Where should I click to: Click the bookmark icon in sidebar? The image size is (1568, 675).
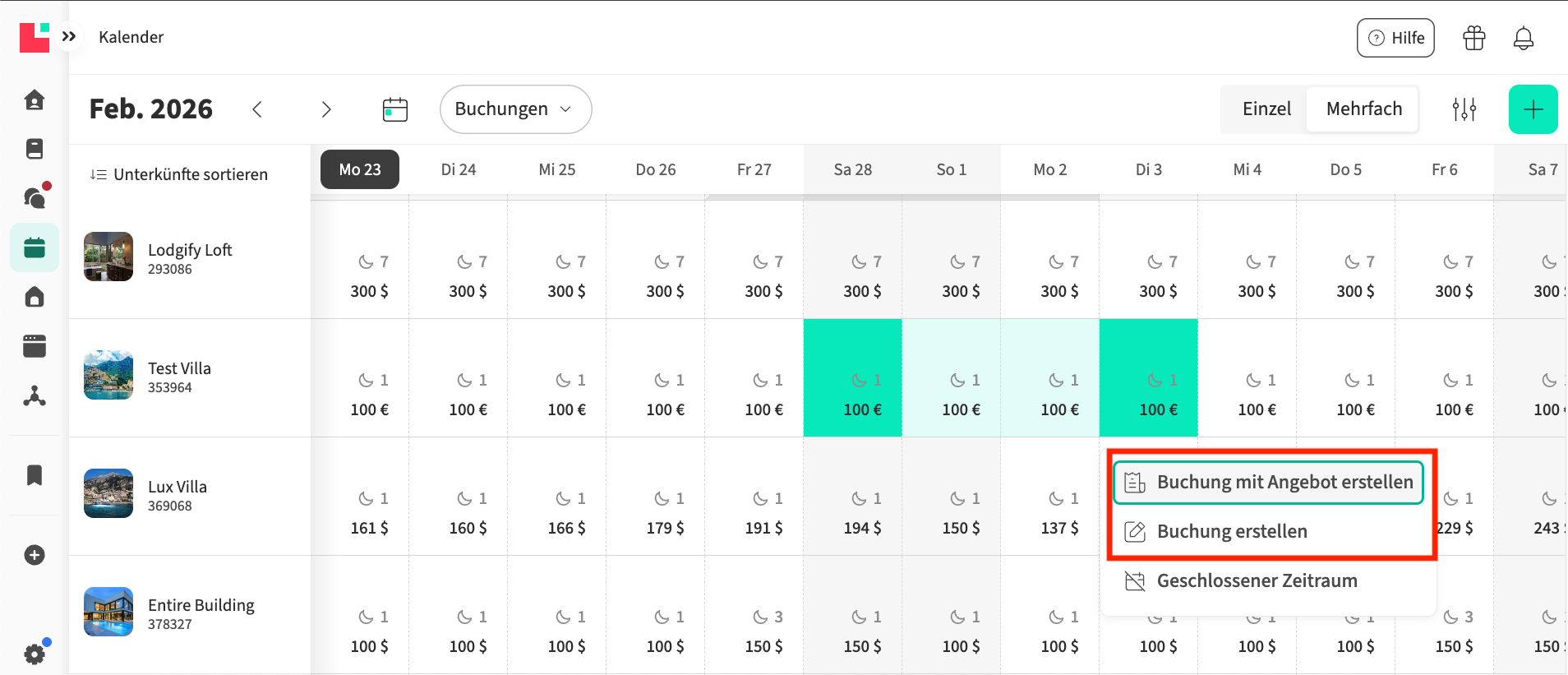[x=35, y=475]
